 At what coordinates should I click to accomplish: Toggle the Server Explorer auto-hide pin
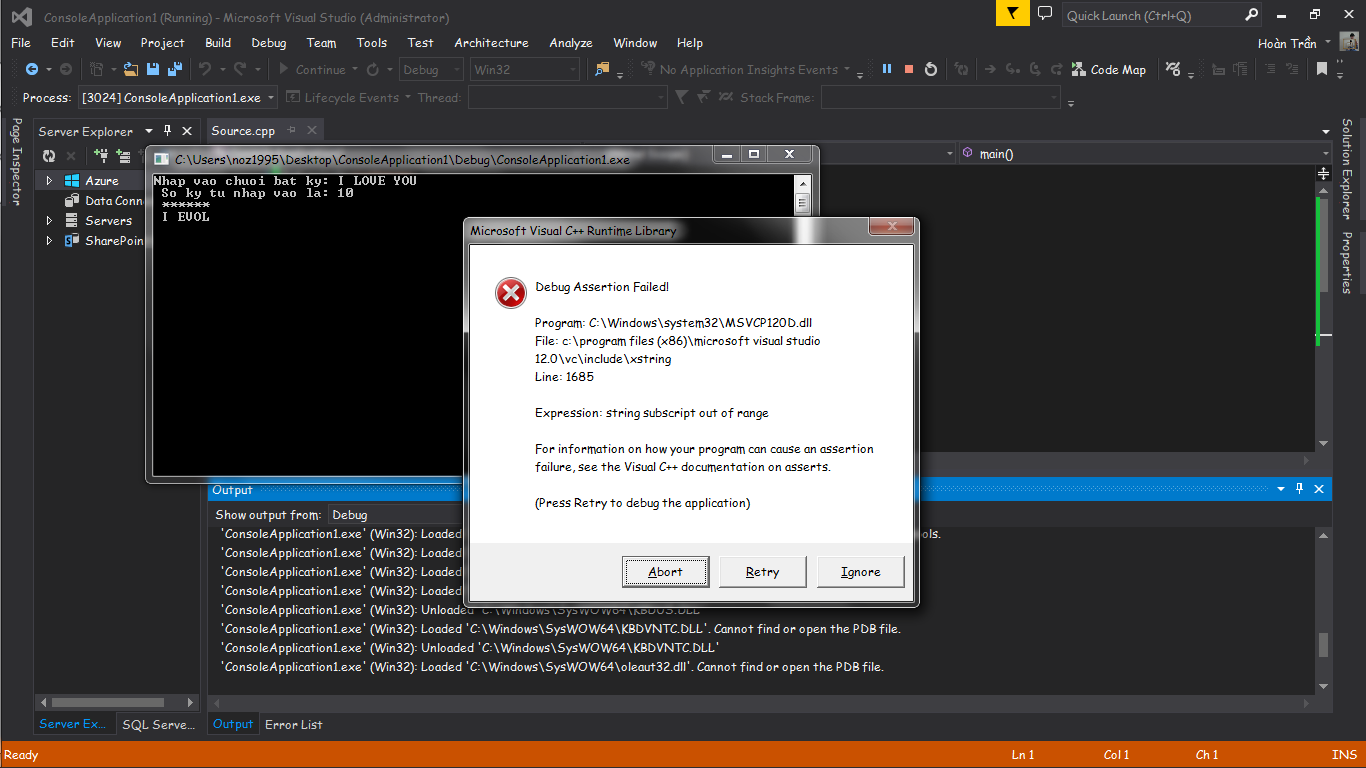167,131
